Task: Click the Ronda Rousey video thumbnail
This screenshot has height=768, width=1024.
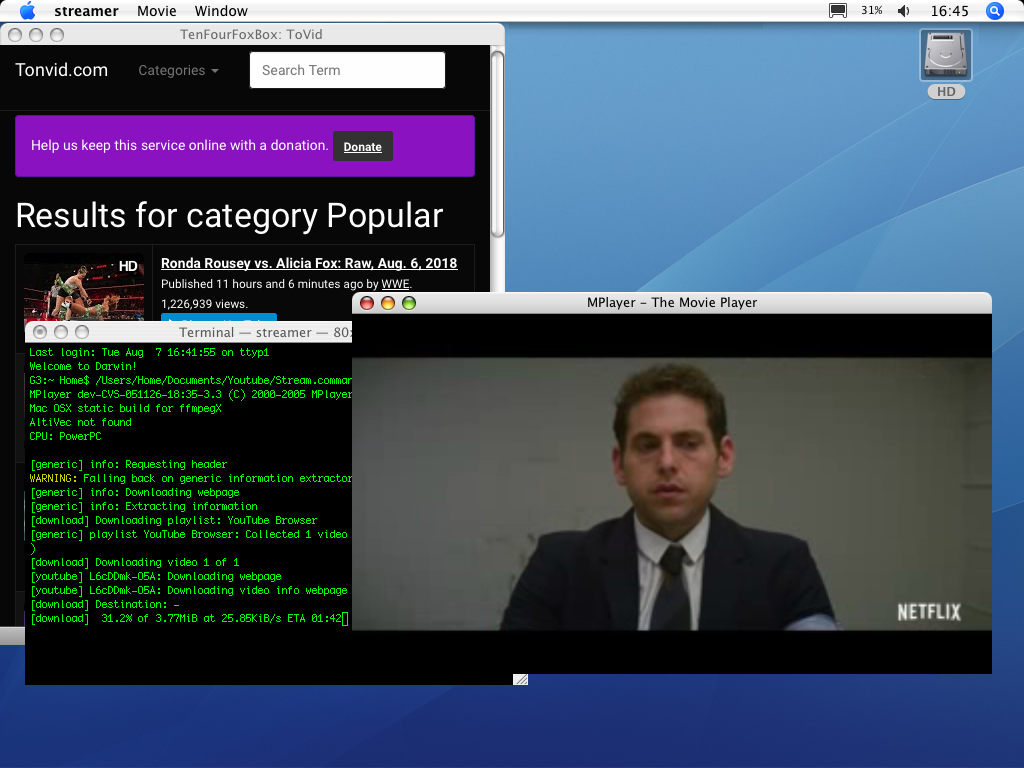Action: tap(84, 287)
